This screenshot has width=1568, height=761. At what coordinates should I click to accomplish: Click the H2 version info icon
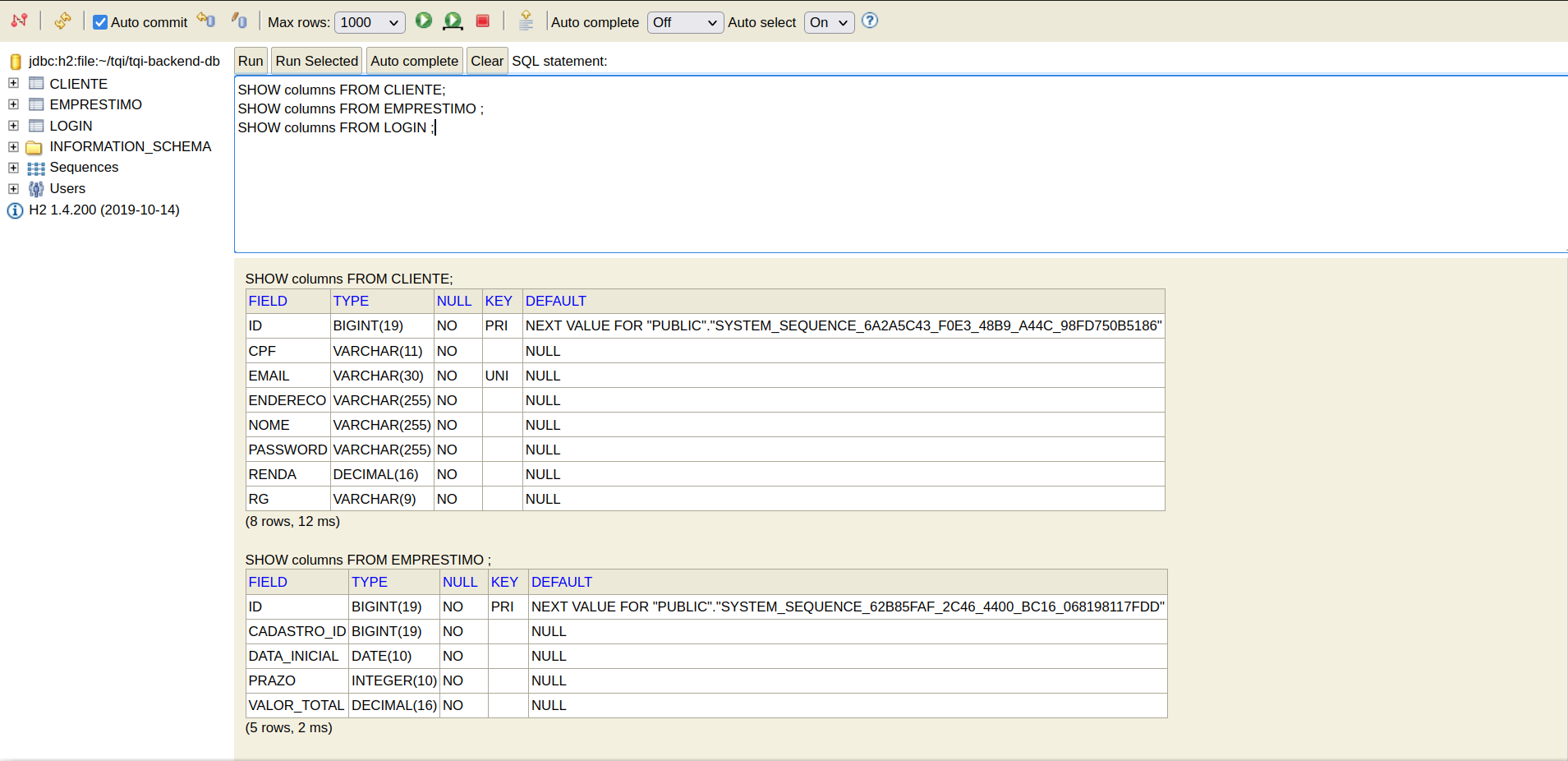point(15,210)
